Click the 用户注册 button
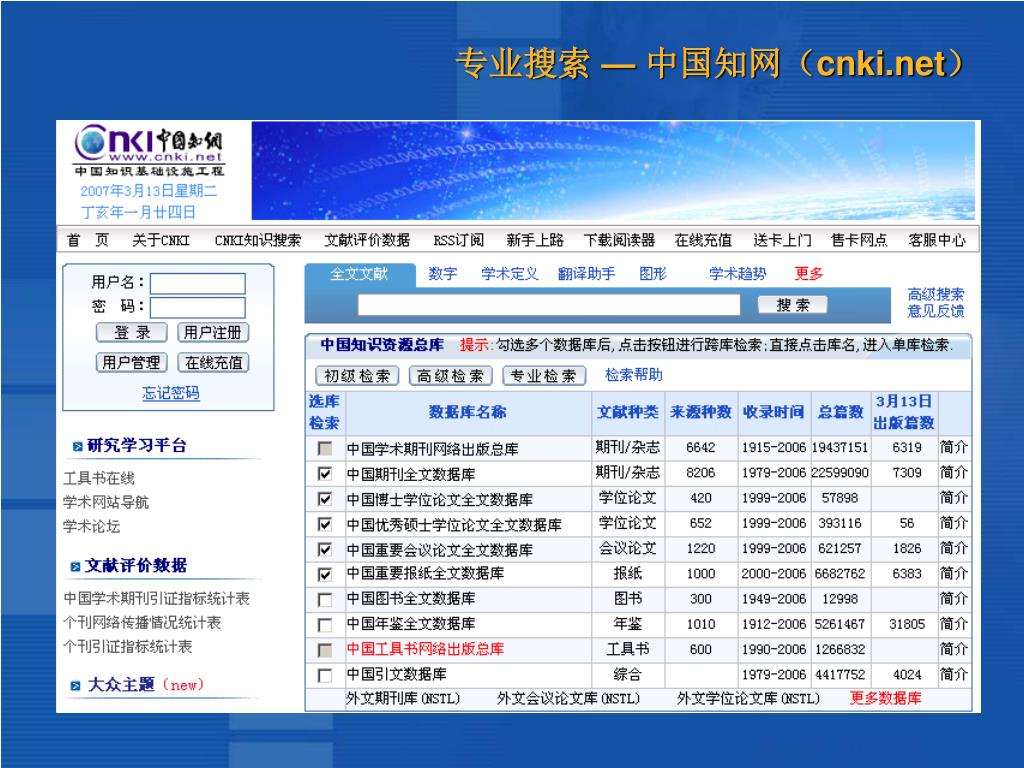The width and height of the screenshot is (1024, 768). coord(213,333)
